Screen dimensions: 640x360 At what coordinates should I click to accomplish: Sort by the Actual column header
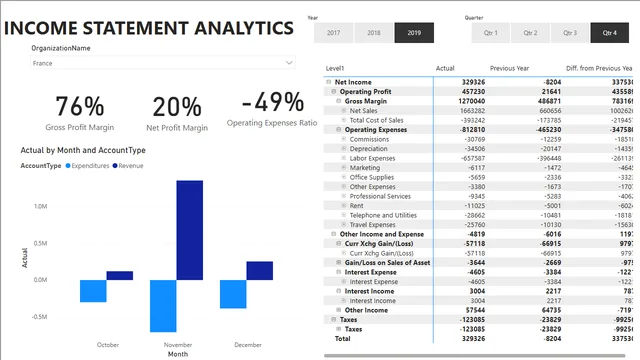coord(445,68)
